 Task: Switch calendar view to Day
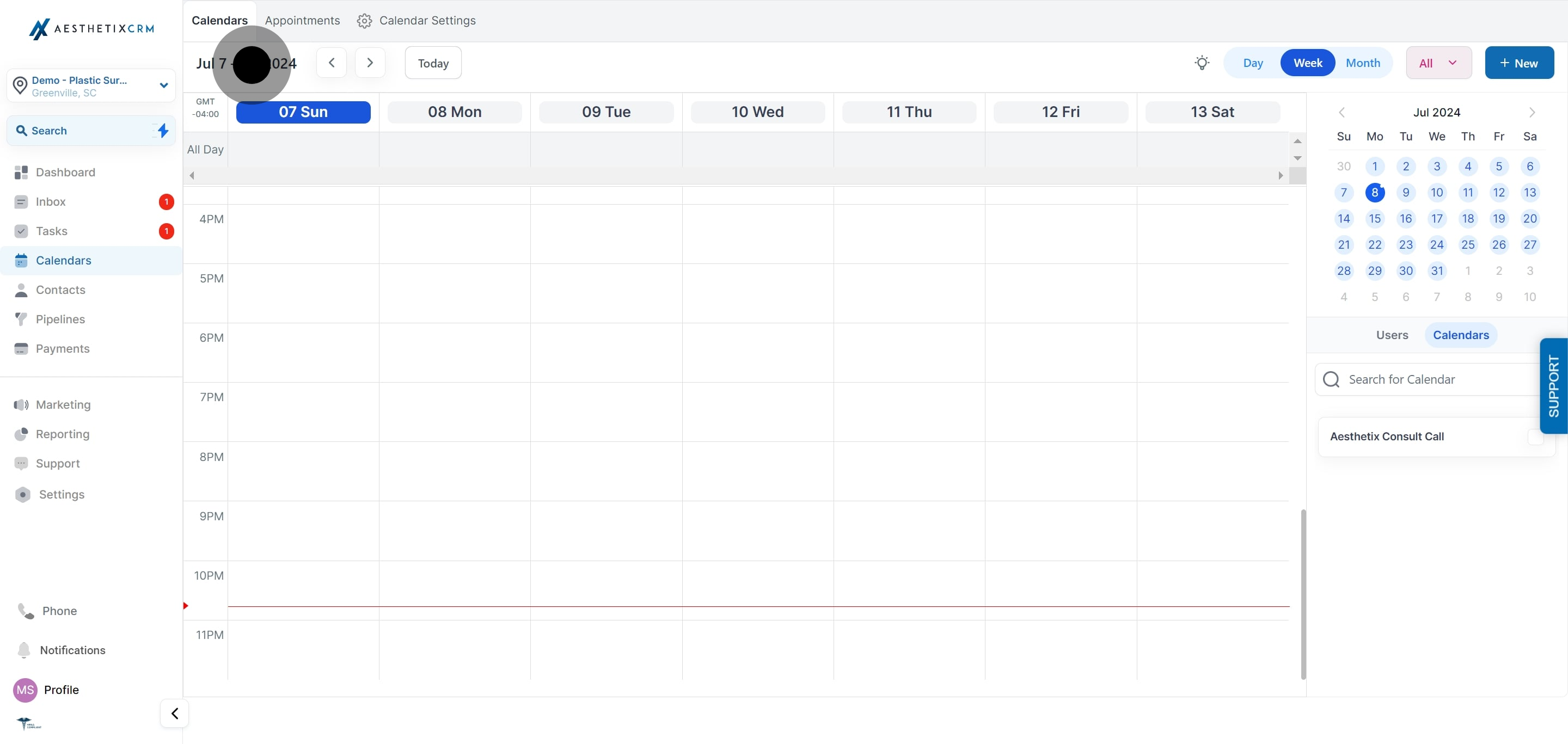(x=1253, y=63)
